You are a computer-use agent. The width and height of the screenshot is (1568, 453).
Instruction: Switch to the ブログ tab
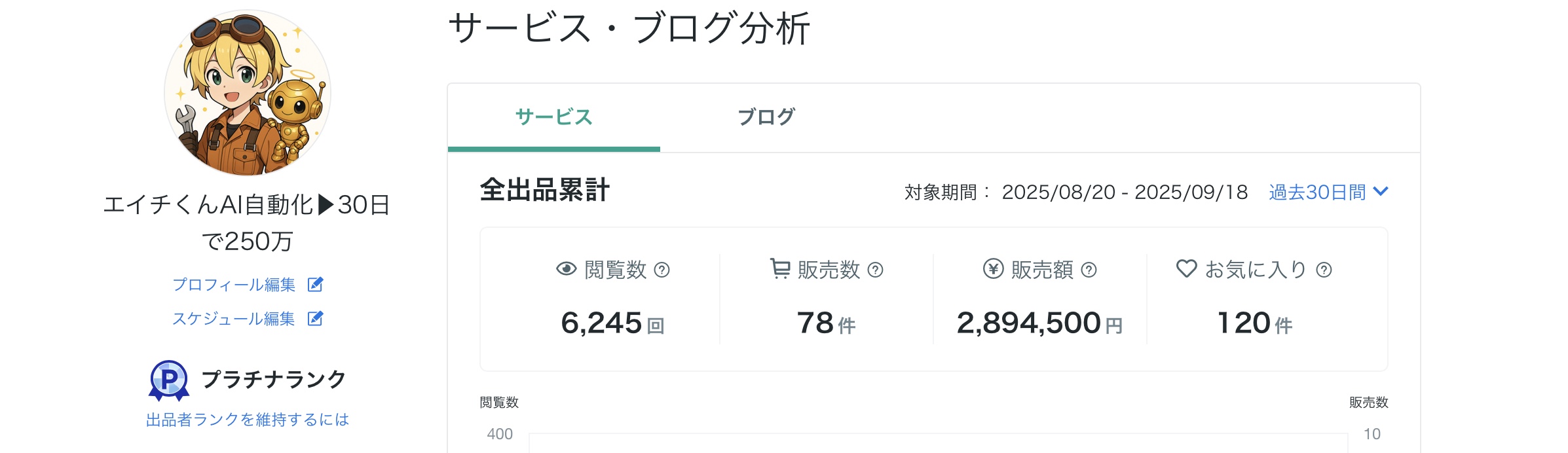click(x=766, y=117)
